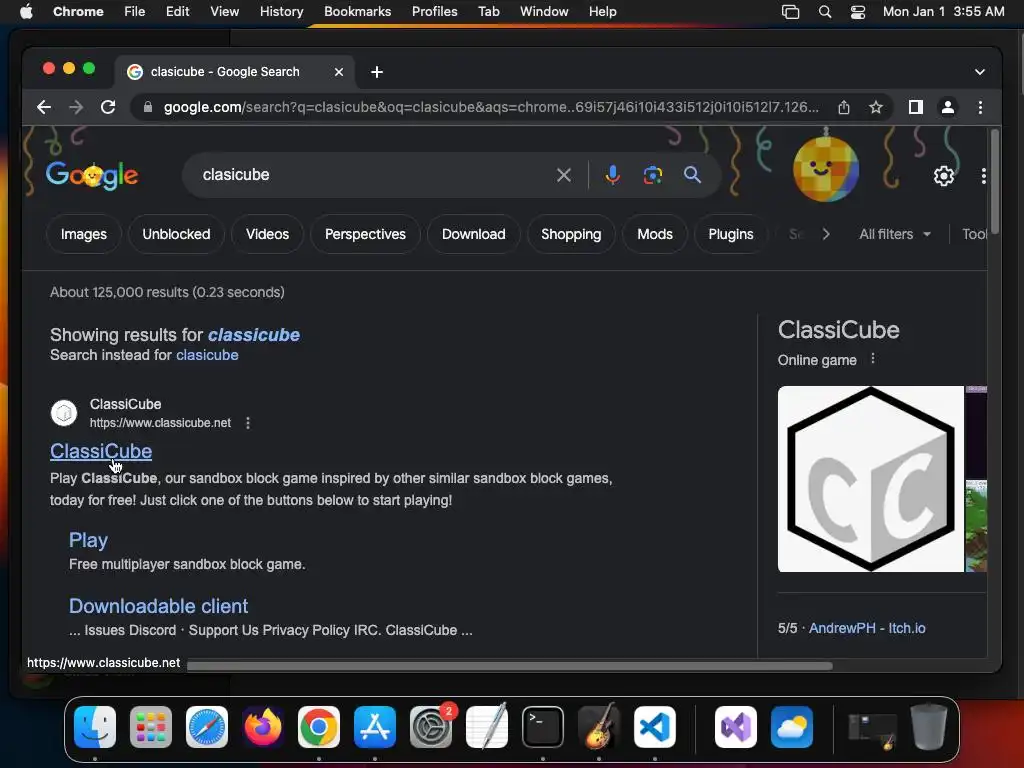Launch GarageBand from the dock
Image resolution: width=1024 pixels, height=768 pixels.
[x=599, y=727]
